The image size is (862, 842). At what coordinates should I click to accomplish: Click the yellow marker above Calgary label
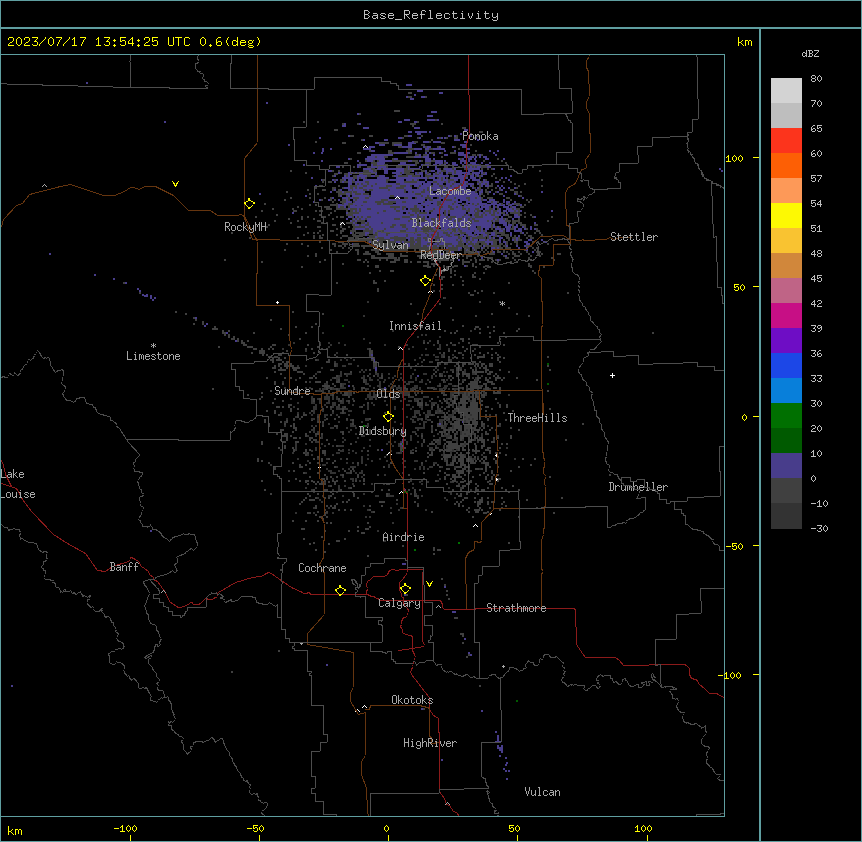pos(405,589)
